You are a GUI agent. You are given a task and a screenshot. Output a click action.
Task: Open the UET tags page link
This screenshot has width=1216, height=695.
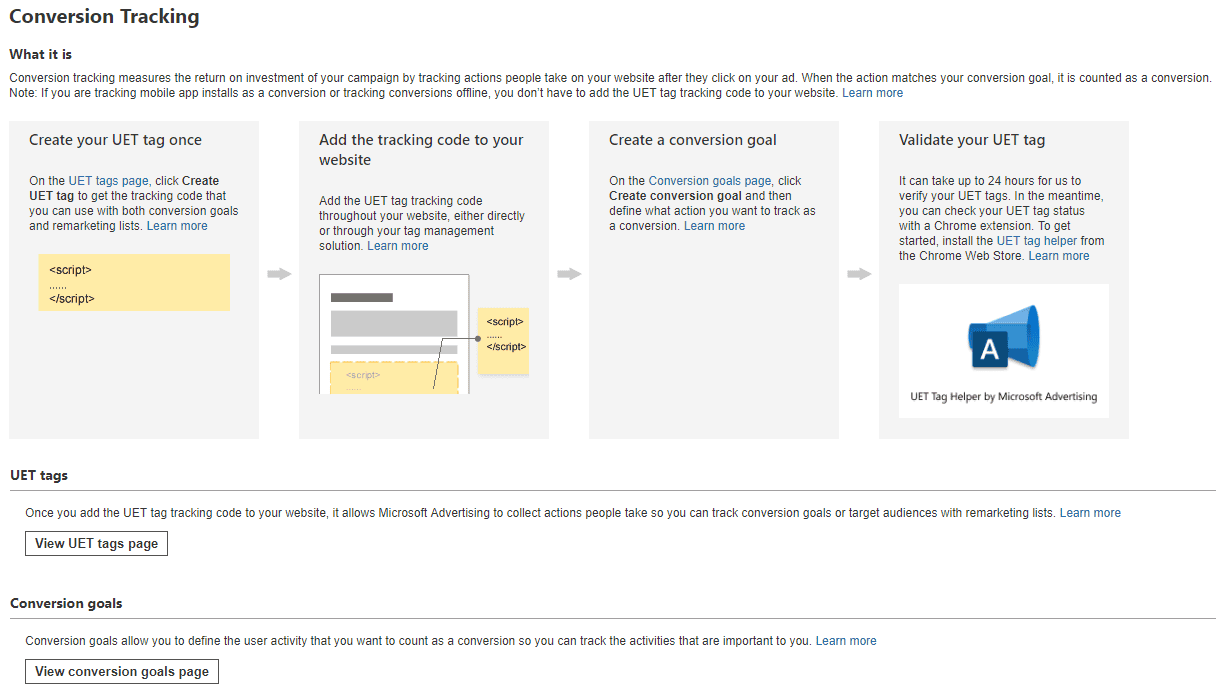pos(108,181)
